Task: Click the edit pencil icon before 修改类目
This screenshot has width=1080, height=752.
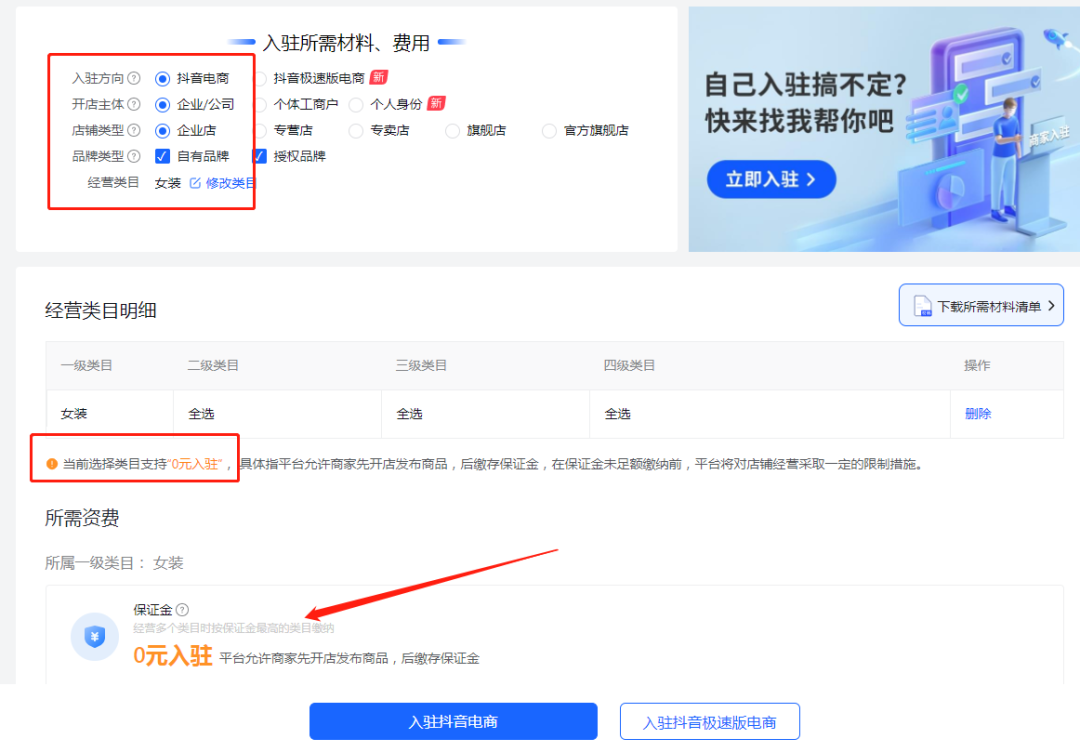Action: tap(193, 183)
